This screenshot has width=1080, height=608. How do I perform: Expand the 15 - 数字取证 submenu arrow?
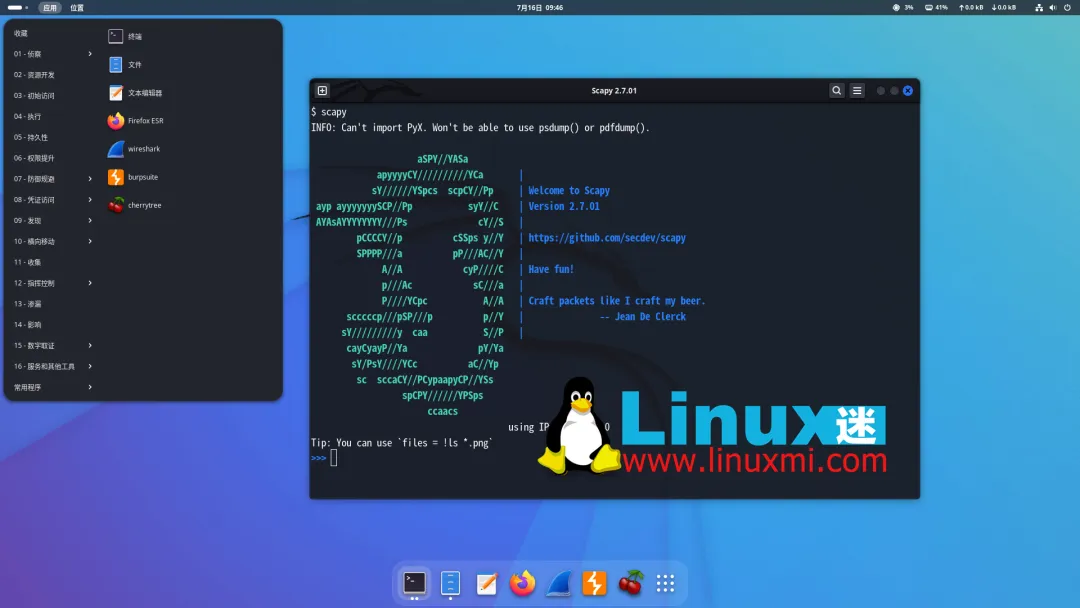(90, 346)
